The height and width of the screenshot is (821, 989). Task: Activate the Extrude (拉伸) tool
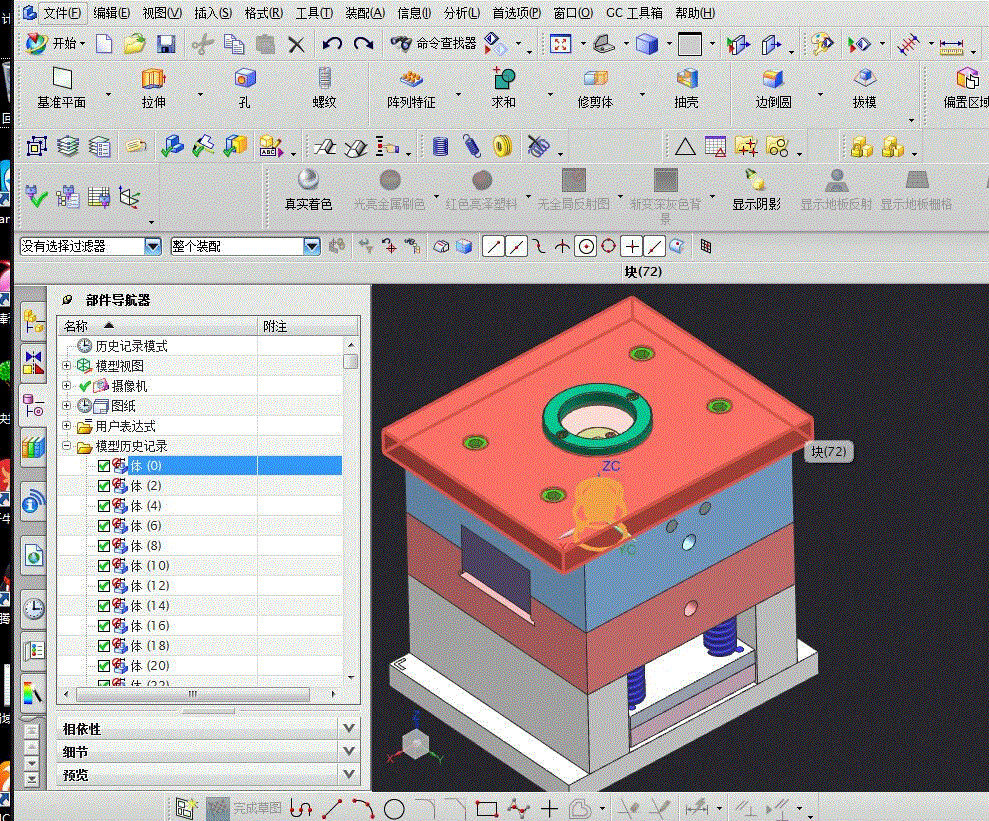153,88
